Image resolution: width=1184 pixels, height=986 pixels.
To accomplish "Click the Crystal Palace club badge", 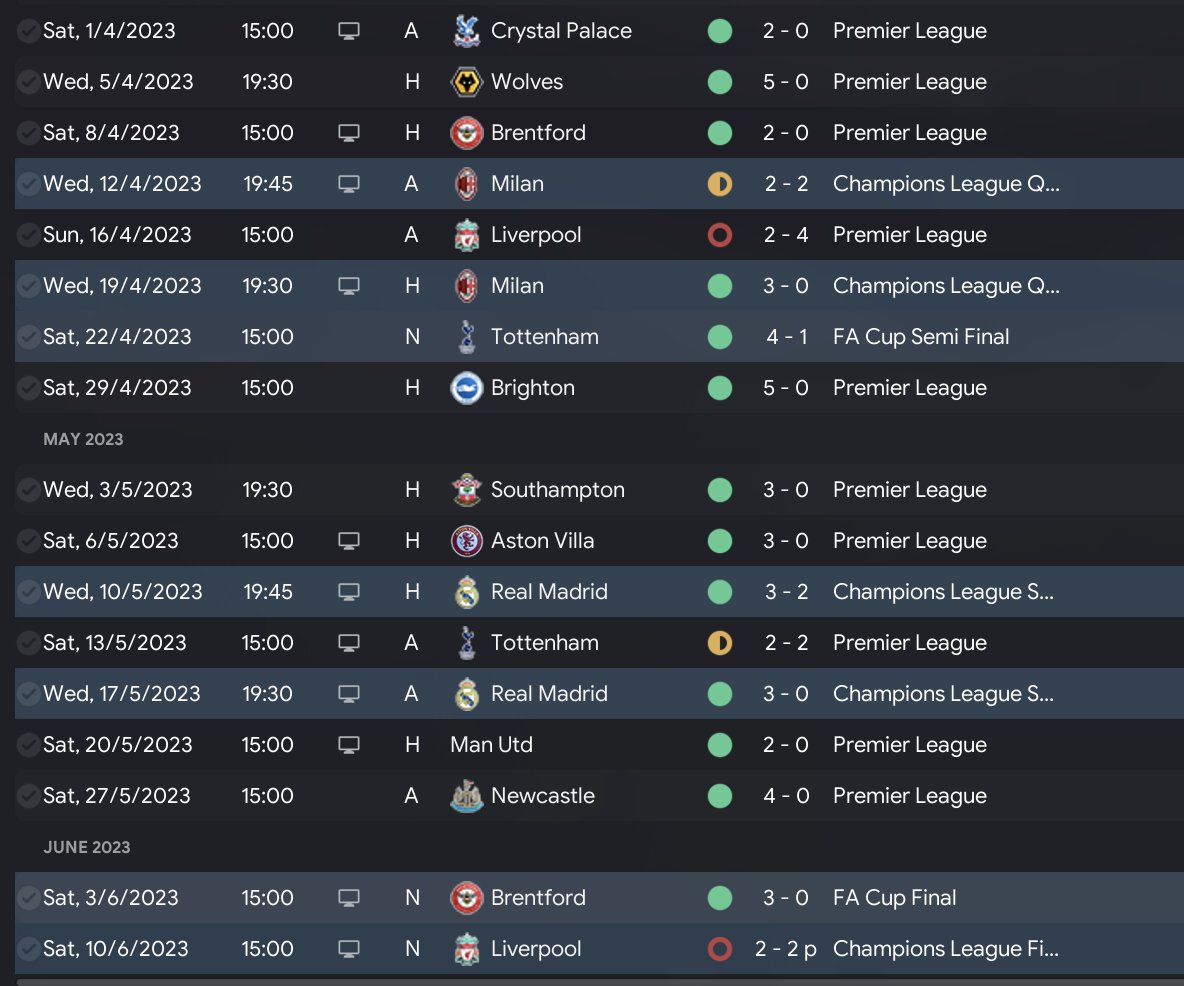I will [467, 31].
